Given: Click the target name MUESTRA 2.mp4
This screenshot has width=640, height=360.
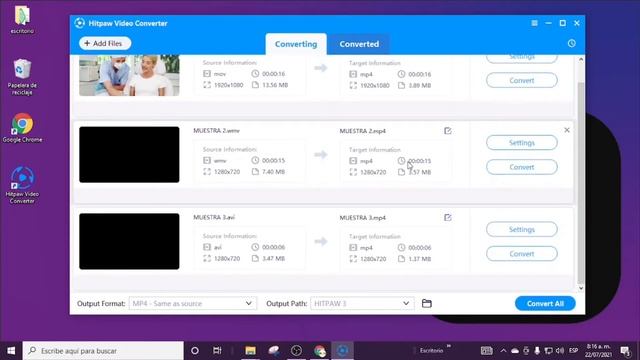Looking at the screenshot, I should tap(362, 131).
